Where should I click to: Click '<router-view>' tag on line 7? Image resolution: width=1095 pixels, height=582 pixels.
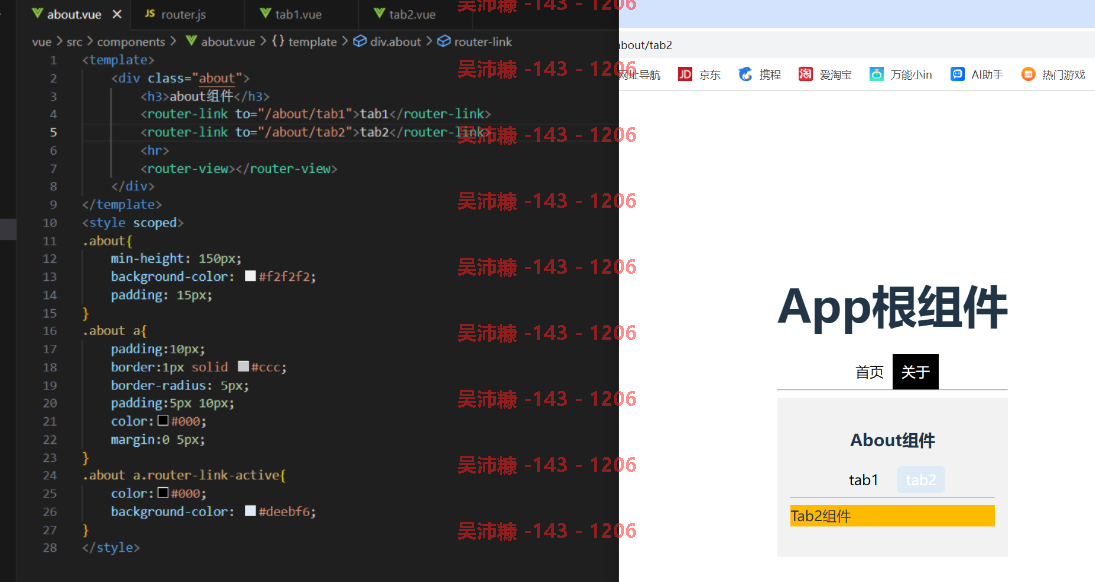(189, 168)
